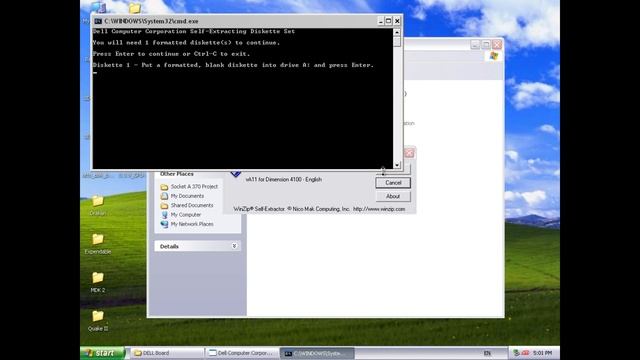Click the red tray icon beside the clock
The height and width of the screenshot is (360, 640).
[525, 353]
